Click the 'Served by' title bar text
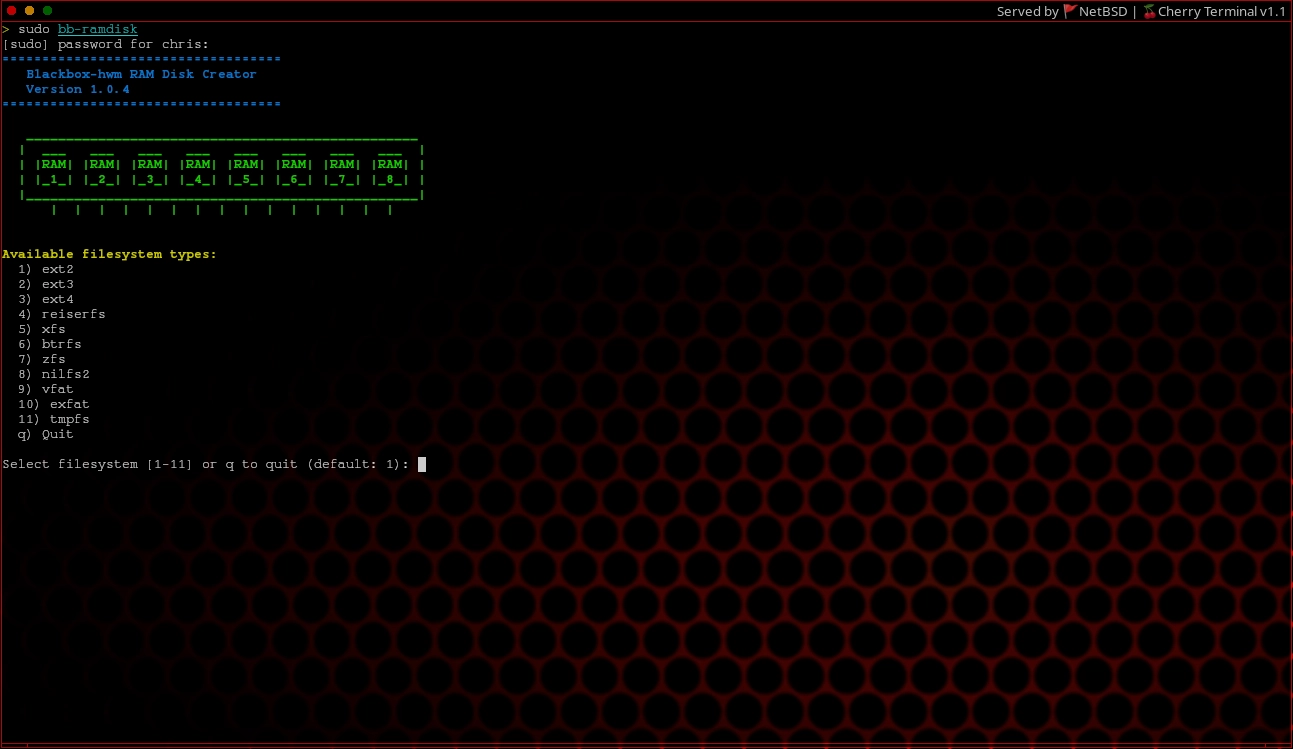1293x749 pixels. point(1027,11)
